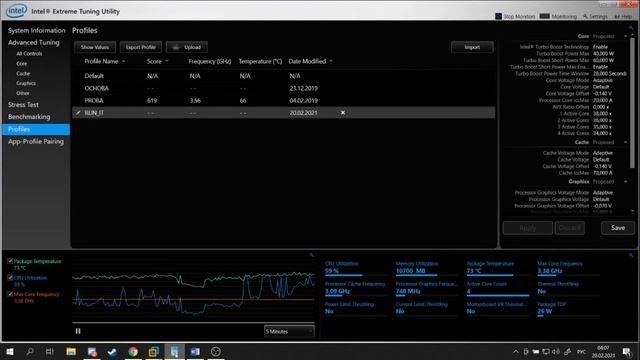Click the Intel logo in title bar

click(16, 11)
